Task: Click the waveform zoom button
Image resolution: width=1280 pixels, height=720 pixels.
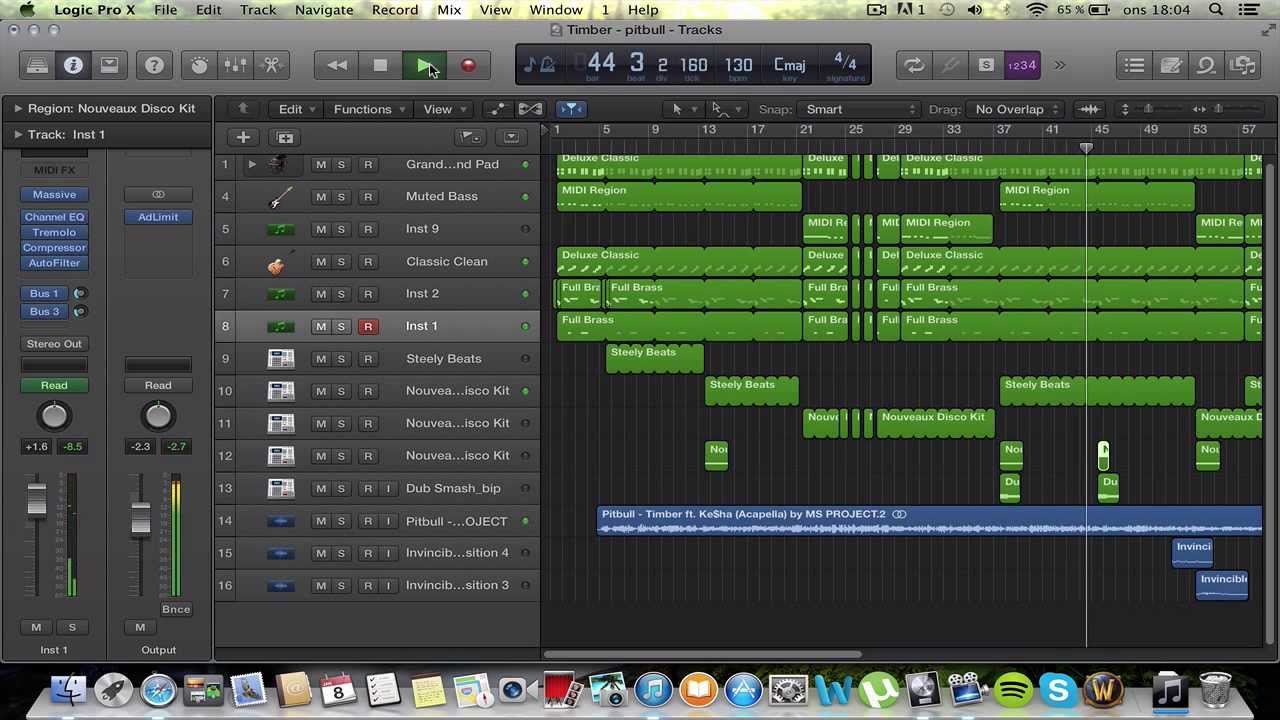Action: pyautogui.click(x=1089, y=109)
